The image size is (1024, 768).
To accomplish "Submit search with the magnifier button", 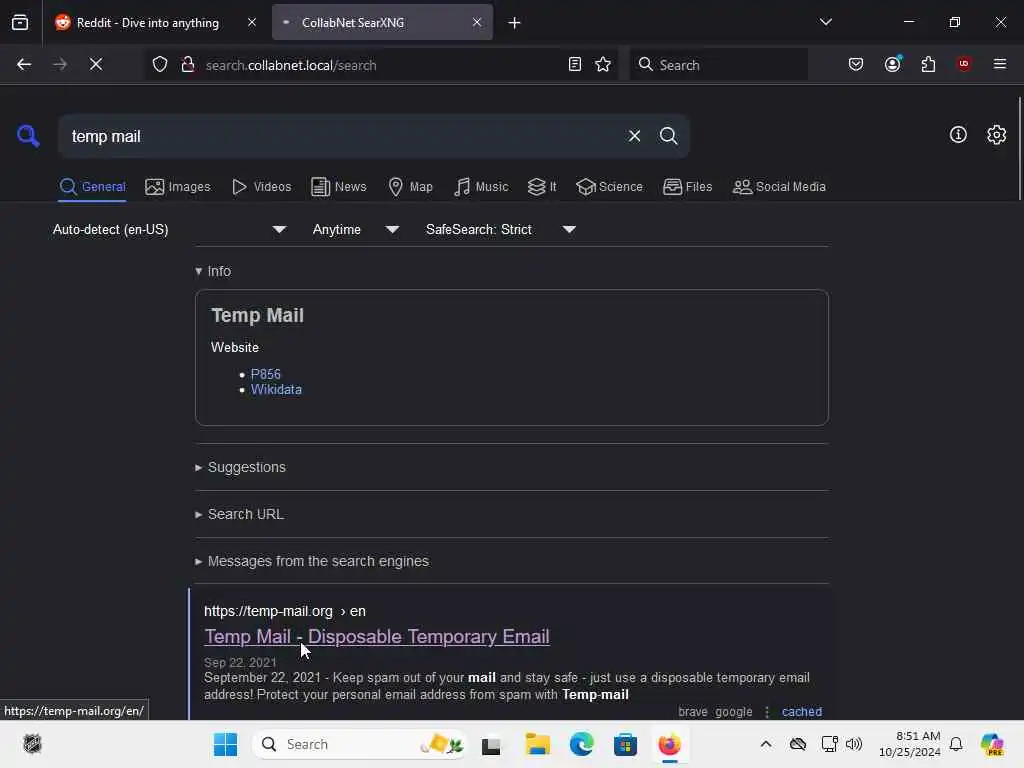I will pos(668,136).
